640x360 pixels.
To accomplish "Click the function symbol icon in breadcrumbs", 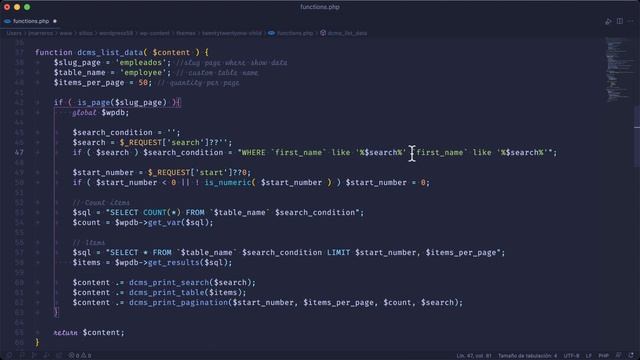I will pos(323,33).
